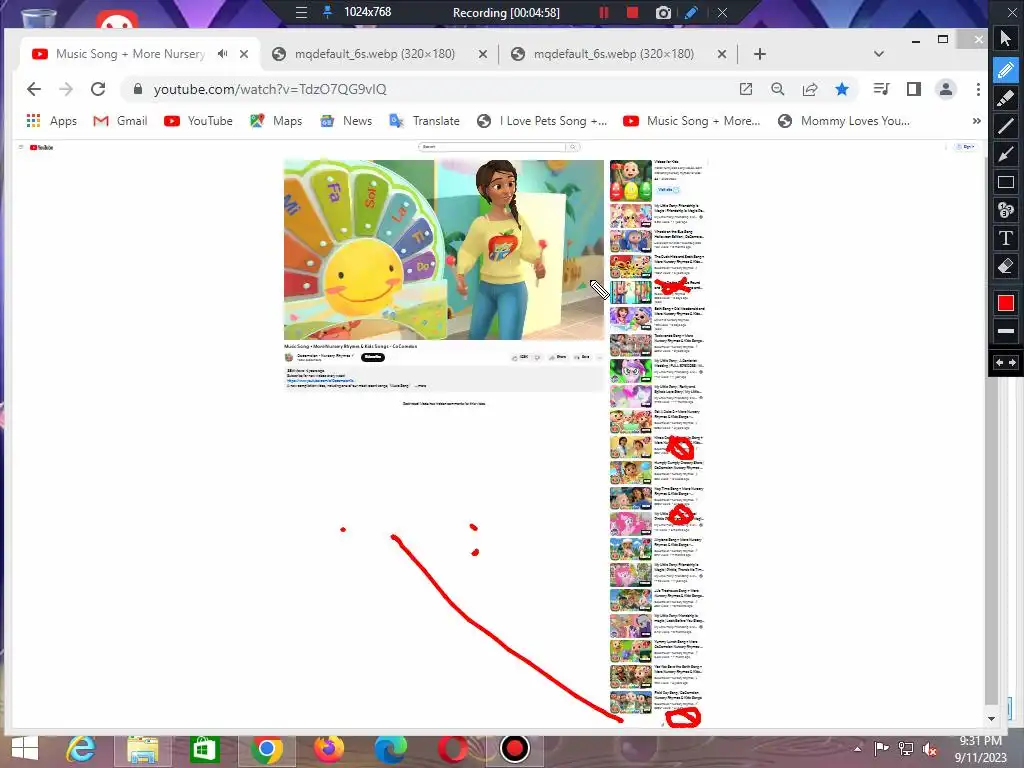The width and height of the screenshot is (1024, 768).
Task: Open Firefox from taskbar
Action: click(328, 749)
